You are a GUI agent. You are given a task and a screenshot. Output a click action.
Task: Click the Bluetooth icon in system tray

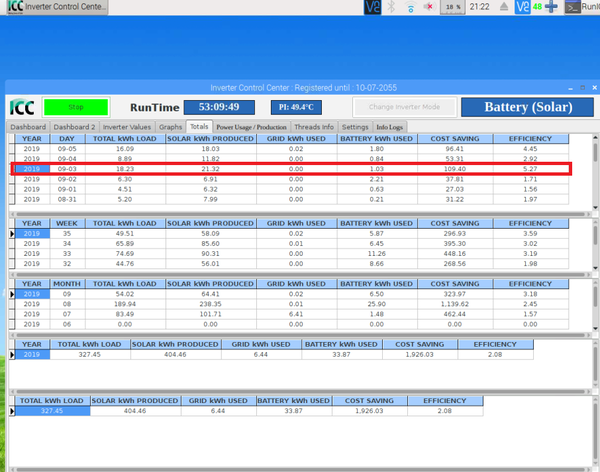pos(391,7)
